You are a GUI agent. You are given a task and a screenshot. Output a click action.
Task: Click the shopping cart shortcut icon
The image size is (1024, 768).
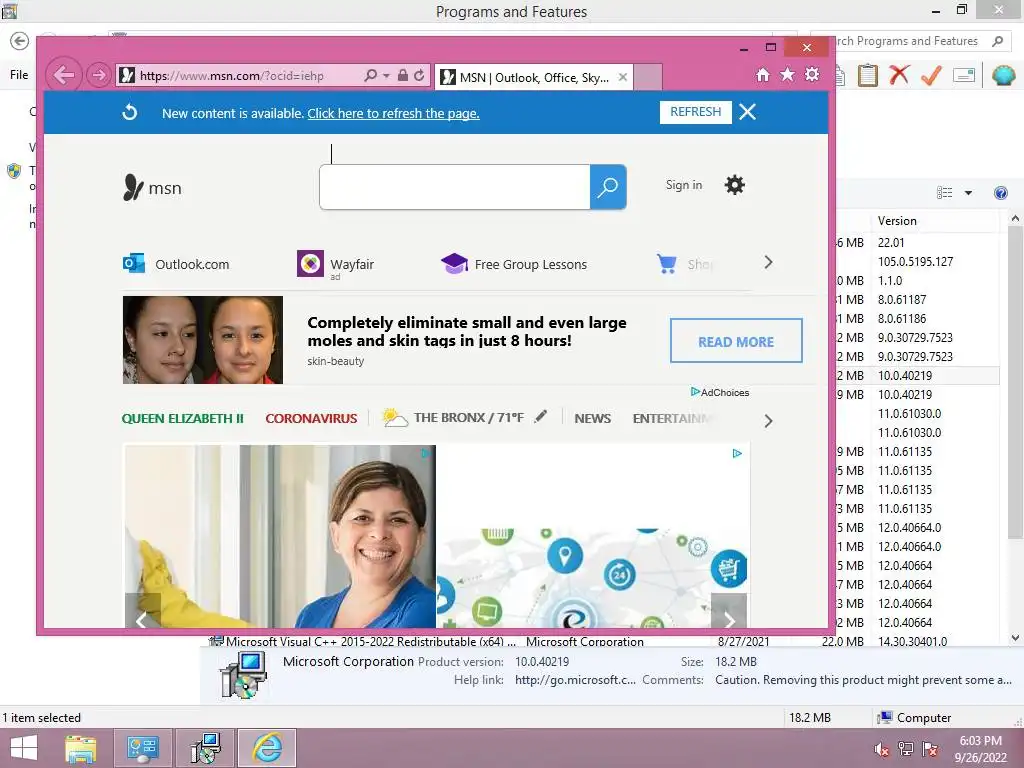[667, 264]
